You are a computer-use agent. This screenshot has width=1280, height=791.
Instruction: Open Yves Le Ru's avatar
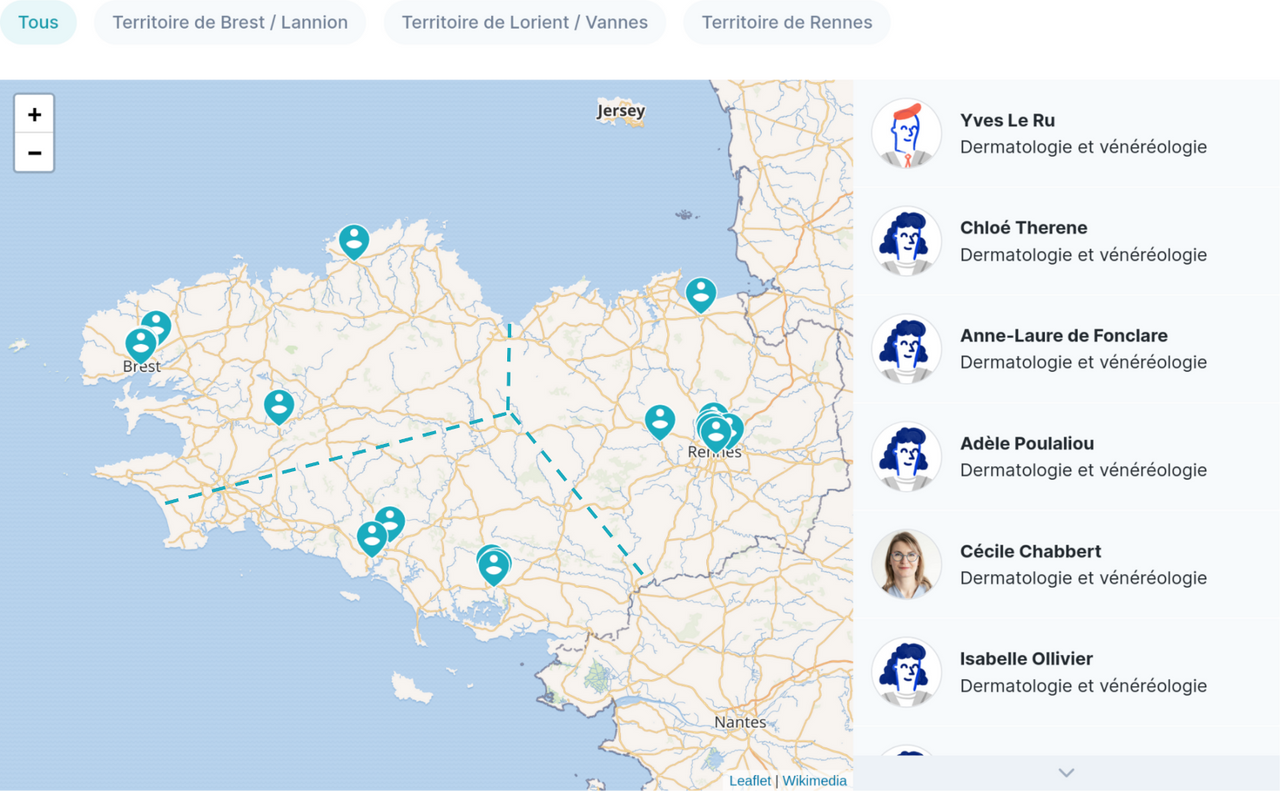tap(906, 133)
